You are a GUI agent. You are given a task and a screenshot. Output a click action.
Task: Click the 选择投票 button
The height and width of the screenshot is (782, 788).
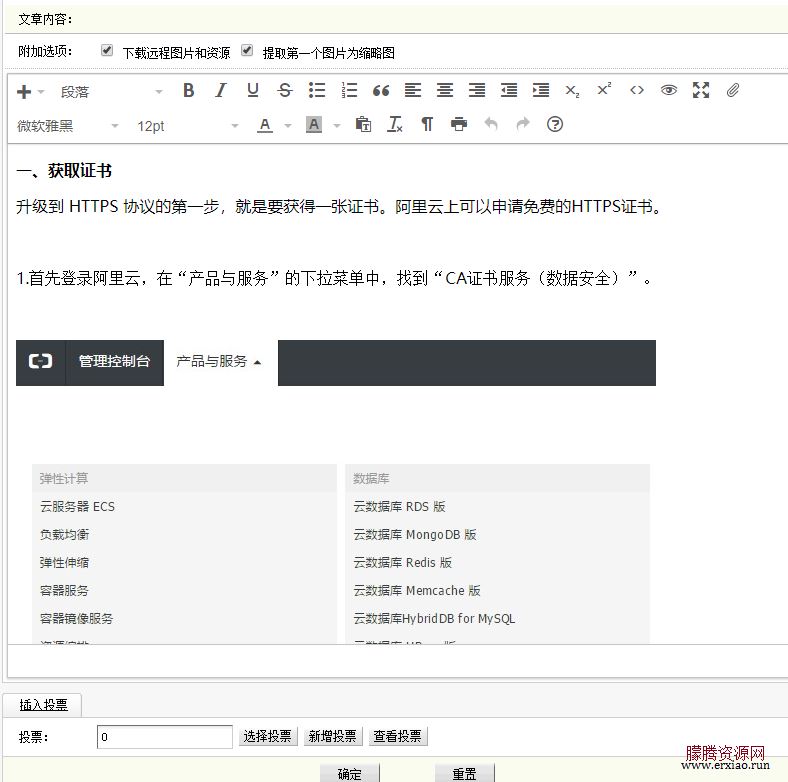click(x=268, y=737)
